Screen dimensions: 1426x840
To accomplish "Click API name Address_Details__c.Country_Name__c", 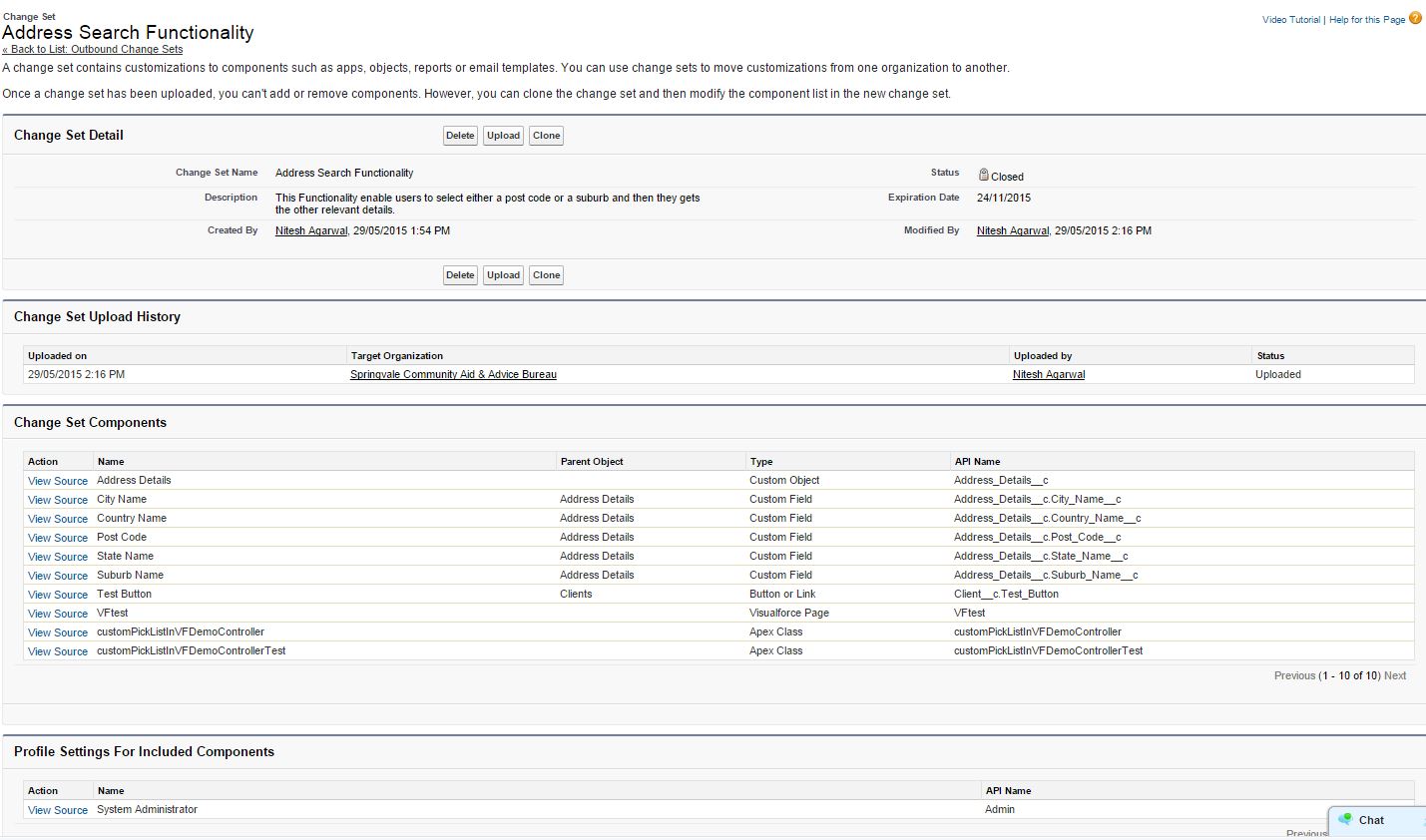I will (1048, 518).
